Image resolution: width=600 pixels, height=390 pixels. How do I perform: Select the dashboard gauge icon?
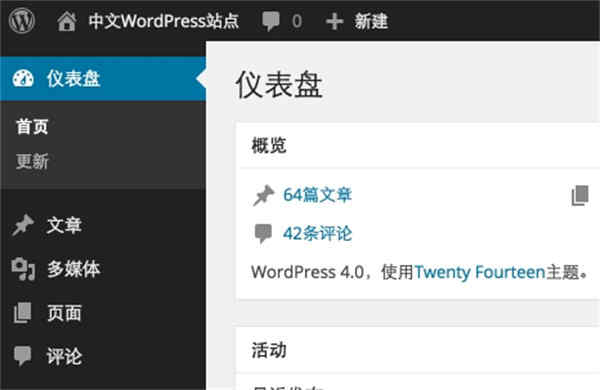pyautogui.click(x=23, y=78)
